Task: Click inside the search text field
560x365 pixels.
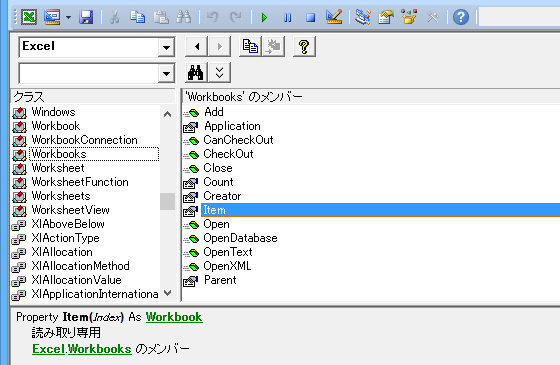Action: coord(89,74)
